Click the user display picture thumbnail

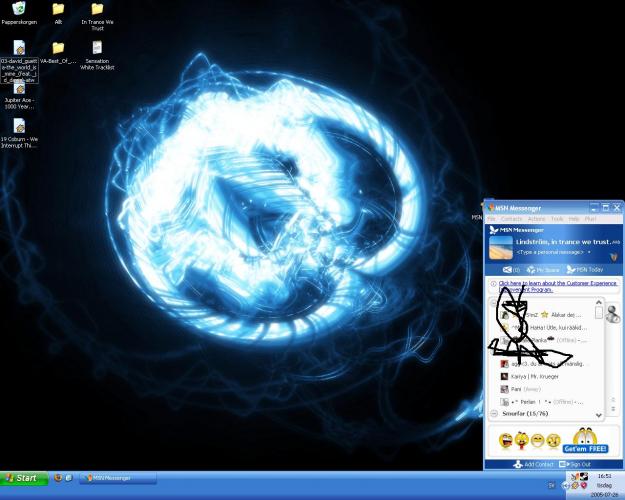500,247
